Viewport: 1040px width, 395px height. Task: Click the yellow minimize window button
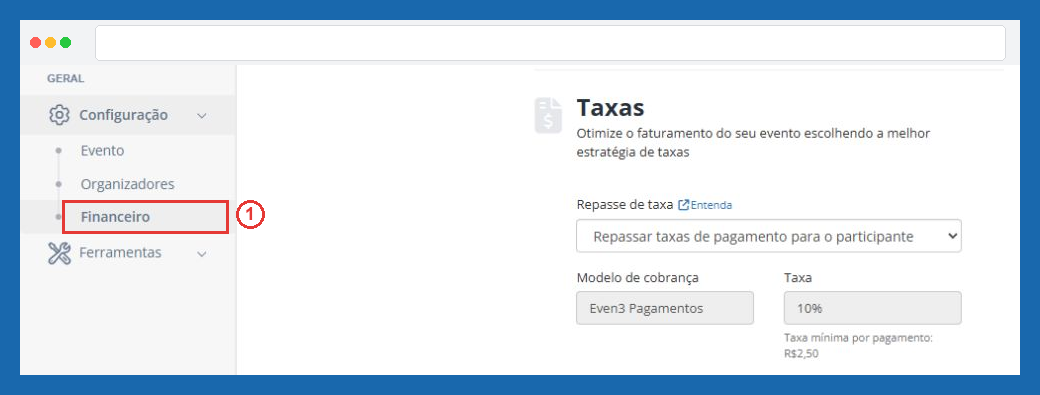(x=50, y=42)
